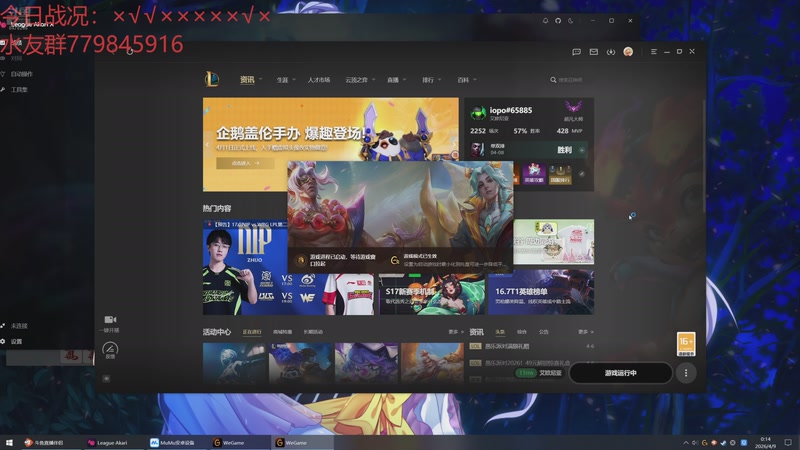Open the T-shirt merchandise card
The image size is (800, 450).
tap(554, 241)
